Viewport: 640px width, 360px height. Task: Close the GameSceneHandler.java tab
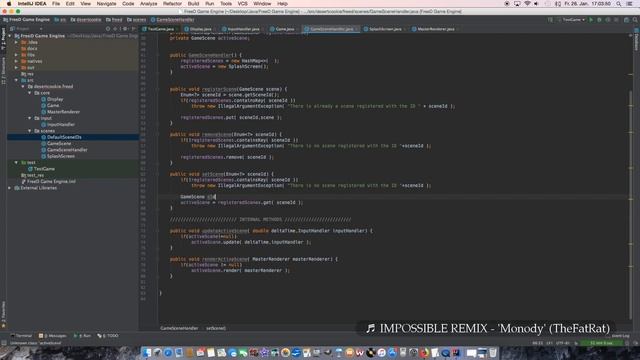pos(357,29)
